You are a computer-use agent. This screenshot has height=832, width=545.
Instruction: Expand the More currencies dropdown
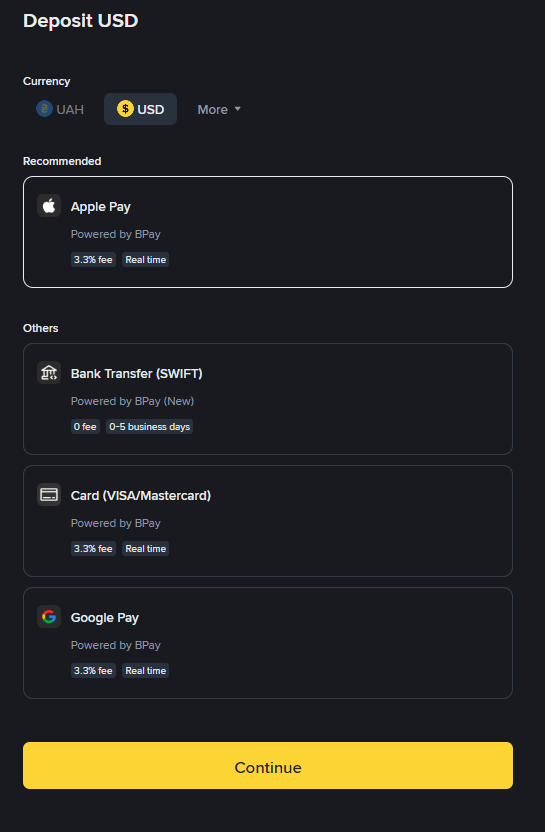pyautogui.click(x=219, y=109)
